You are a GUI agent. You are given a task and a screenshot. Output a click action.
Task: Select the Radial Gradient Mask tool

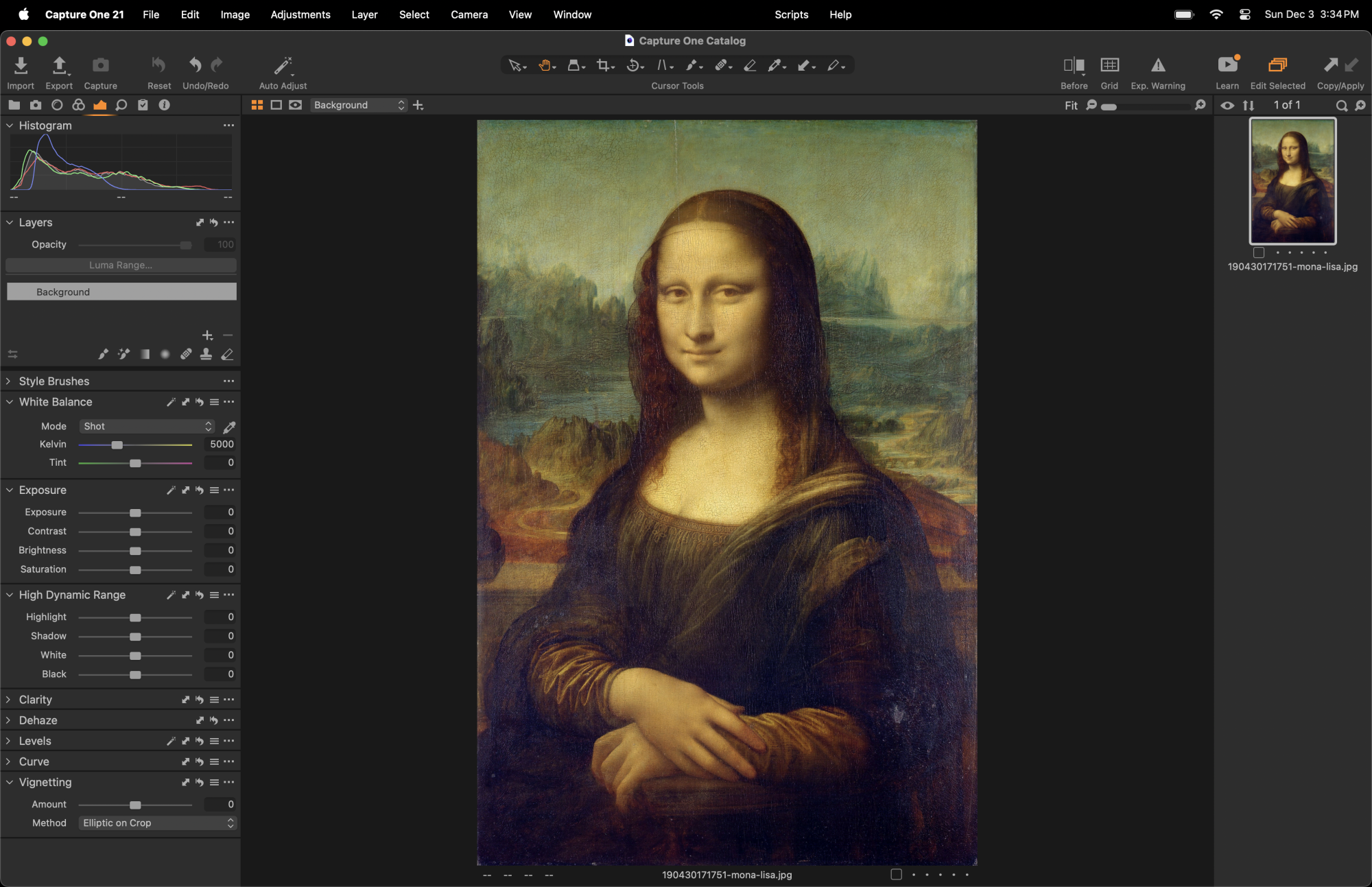click(x=165, y=354)
